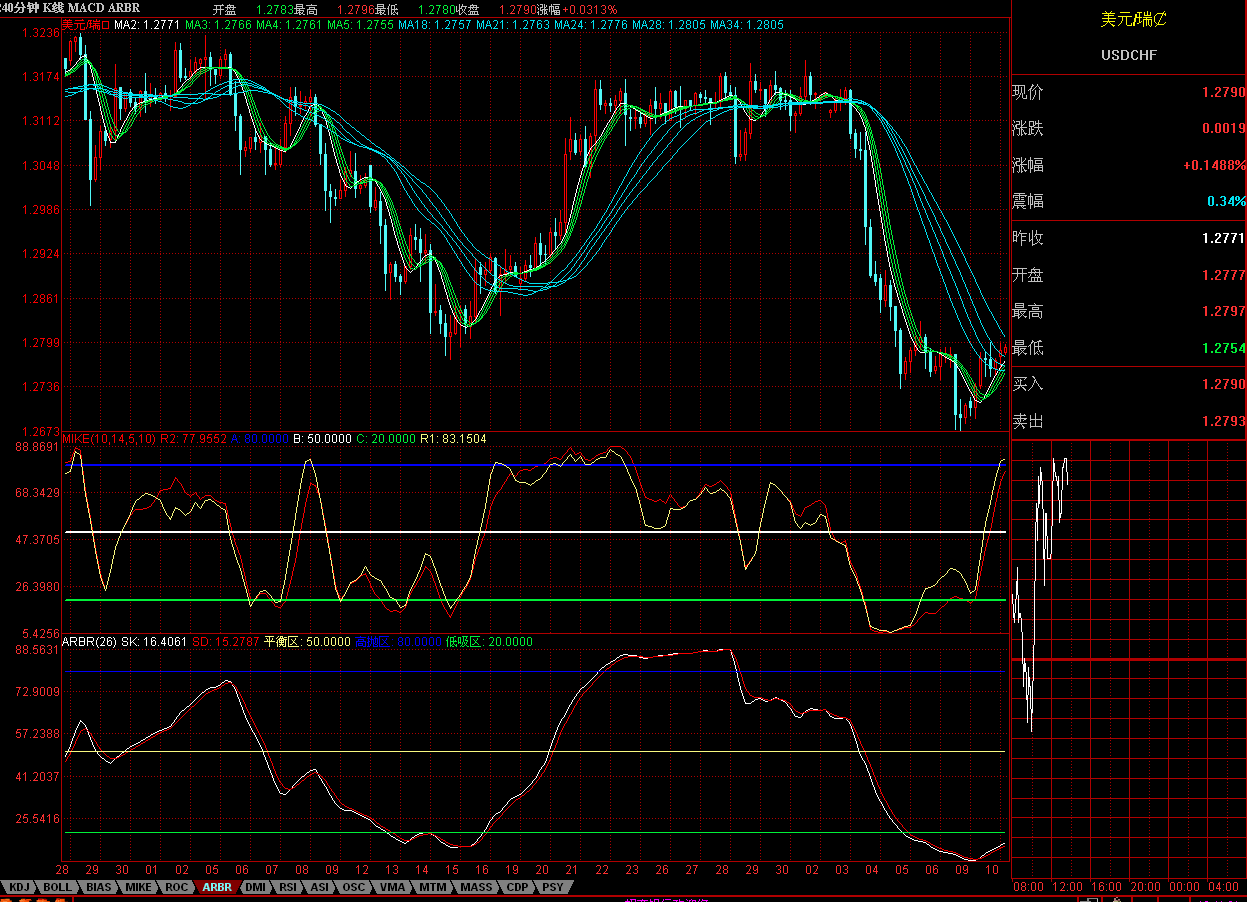
Task: Show the ROC indicator tab
Action: 176,887
